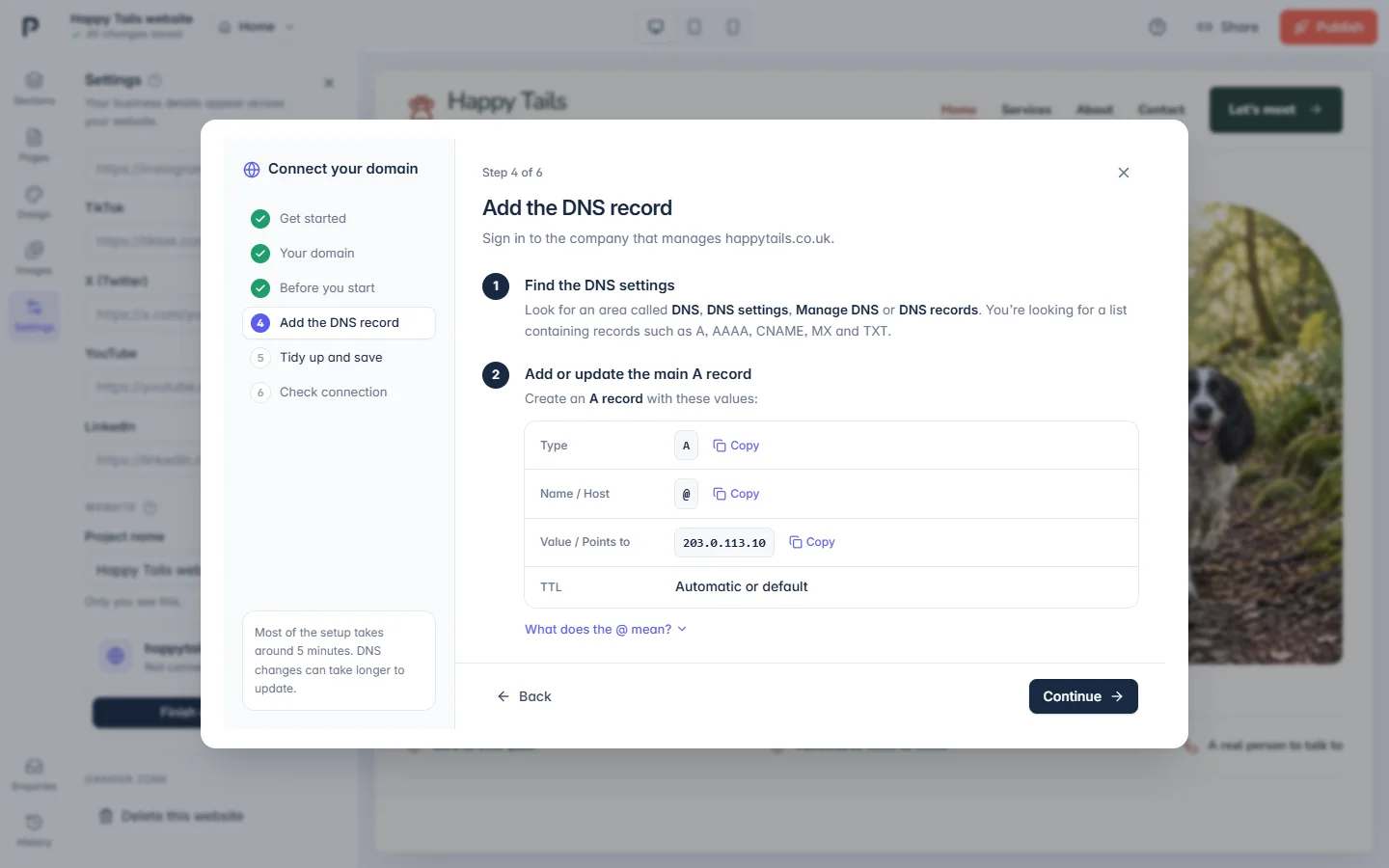Select the 'Add the DNS record' step

[339, 323]
